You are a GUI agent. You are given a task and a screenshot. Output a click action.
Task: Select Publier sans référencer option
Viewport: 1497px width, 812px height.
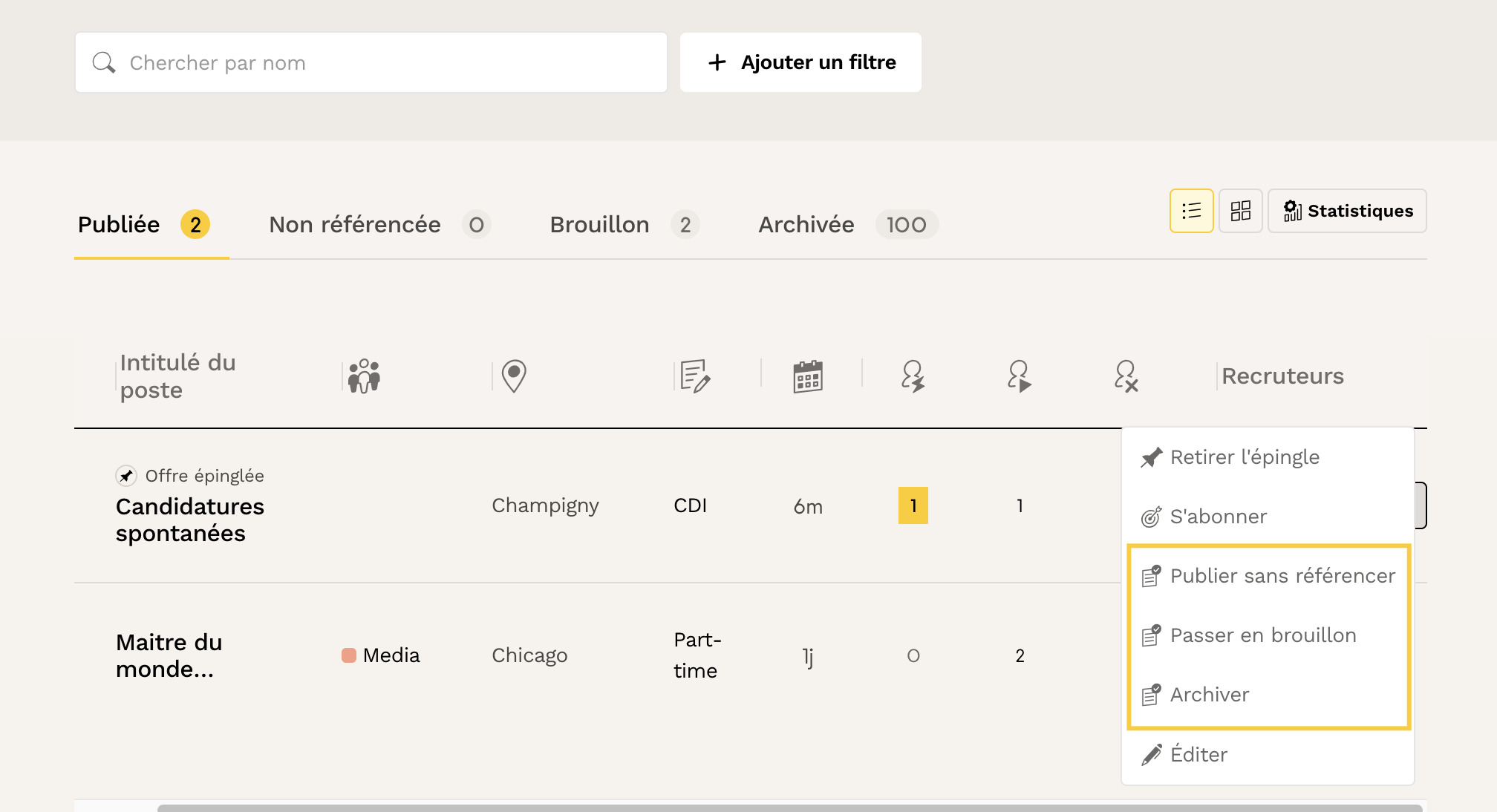1282,576
